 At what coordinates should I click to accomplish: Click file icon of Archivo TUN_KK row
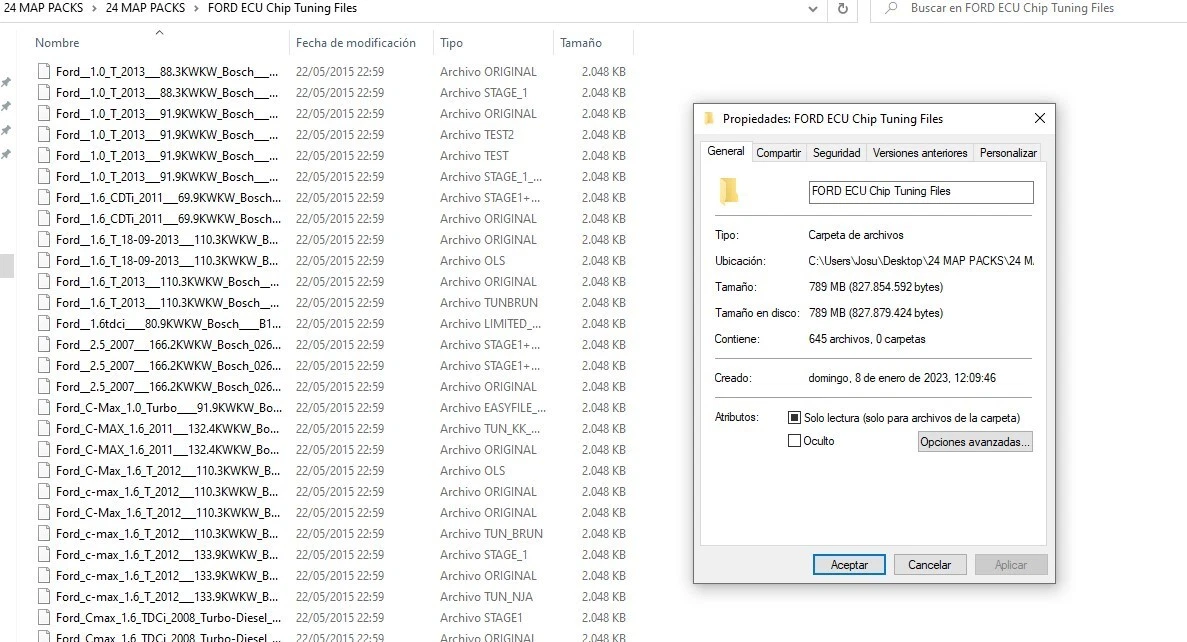click(44, 429)
